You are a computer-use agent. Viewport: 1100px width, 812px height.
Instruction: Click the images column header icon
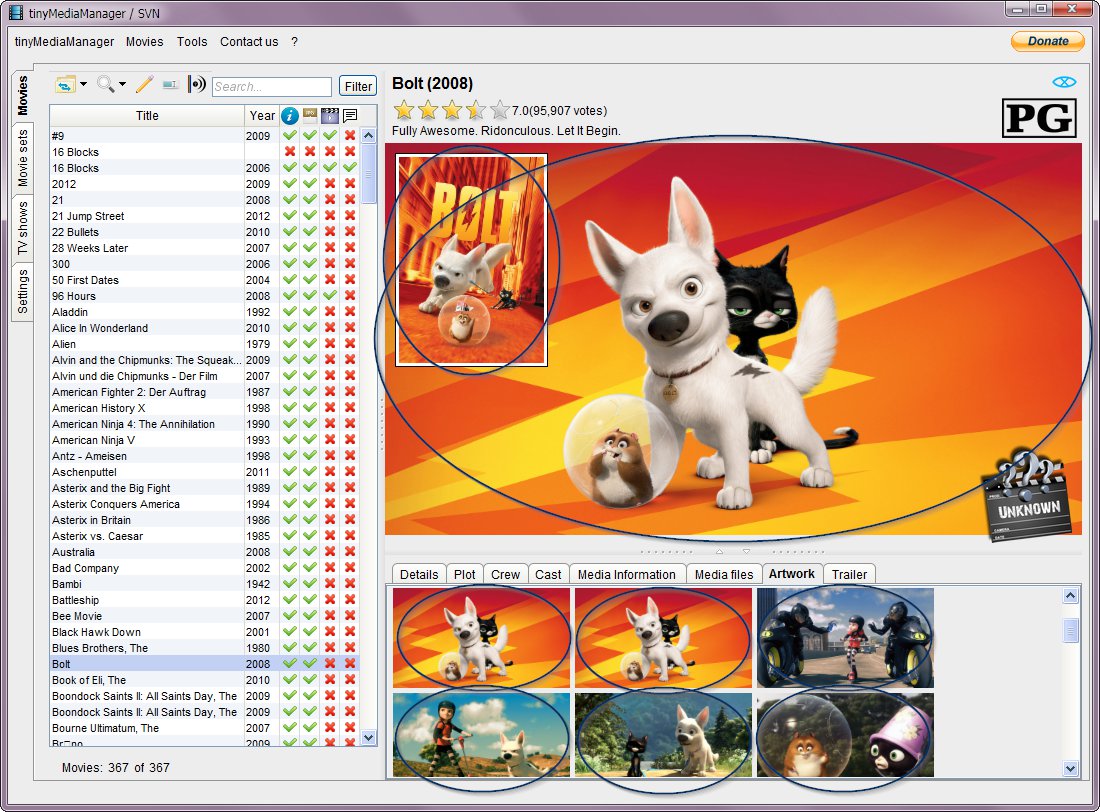[309, 116]
